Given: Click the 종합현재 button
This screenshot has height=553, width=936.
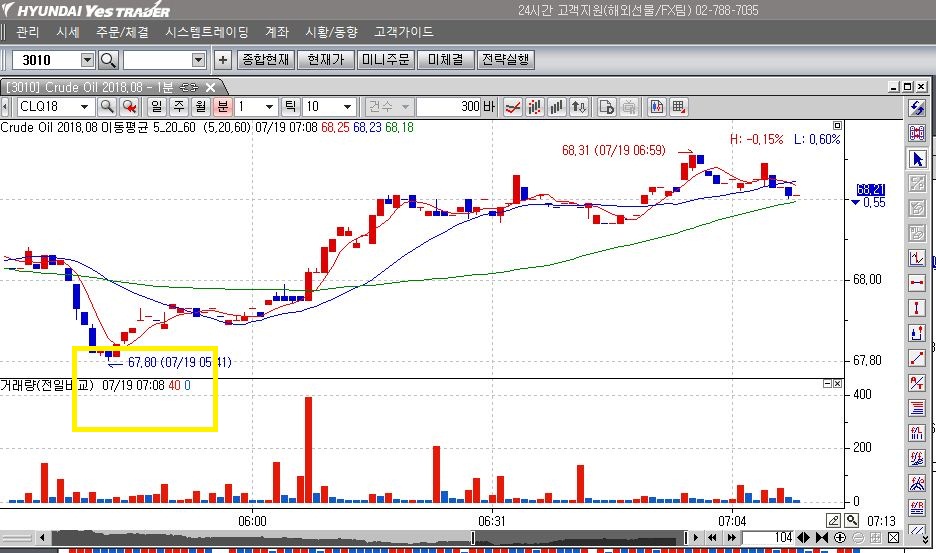Looking at the screenshot, I should point(265,60).
